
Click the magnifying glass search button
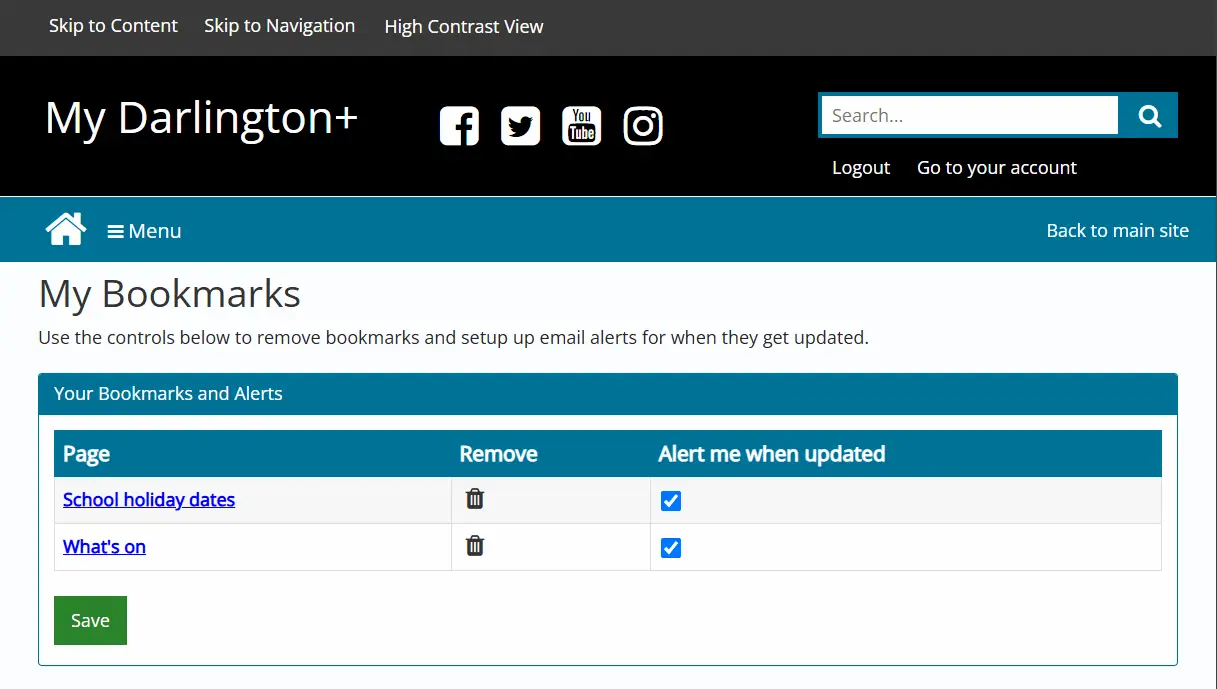pyautogui.click(x=1149, y=116)
